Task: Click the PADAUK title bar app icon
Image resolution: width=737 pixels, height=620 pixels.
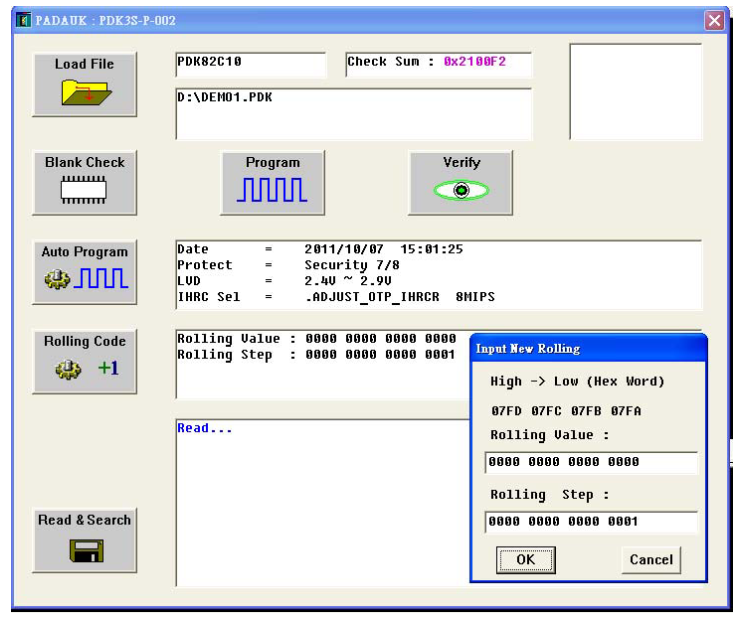Action: (24, 20)
